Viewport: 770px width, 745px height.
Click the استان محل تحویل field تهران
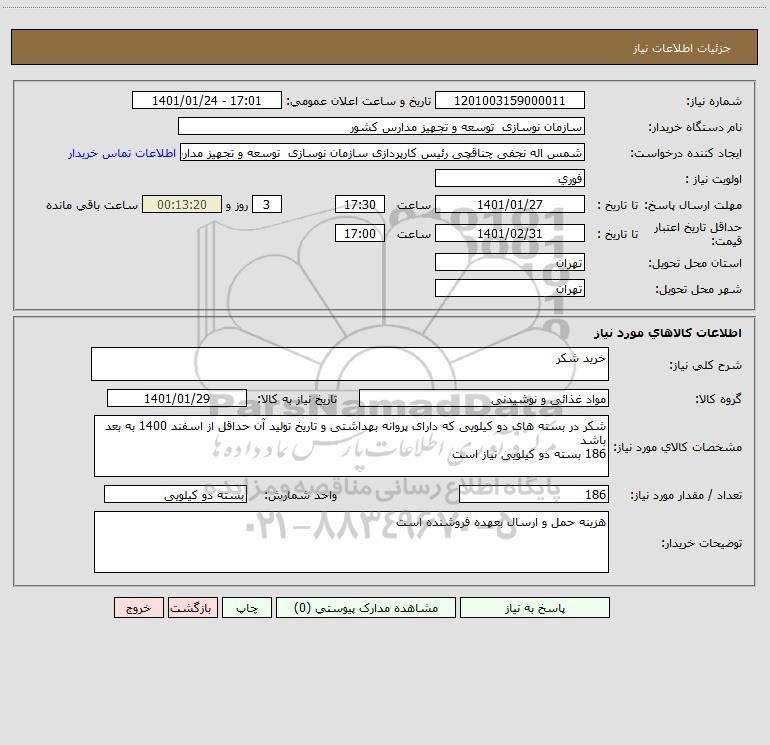[510, 262]
